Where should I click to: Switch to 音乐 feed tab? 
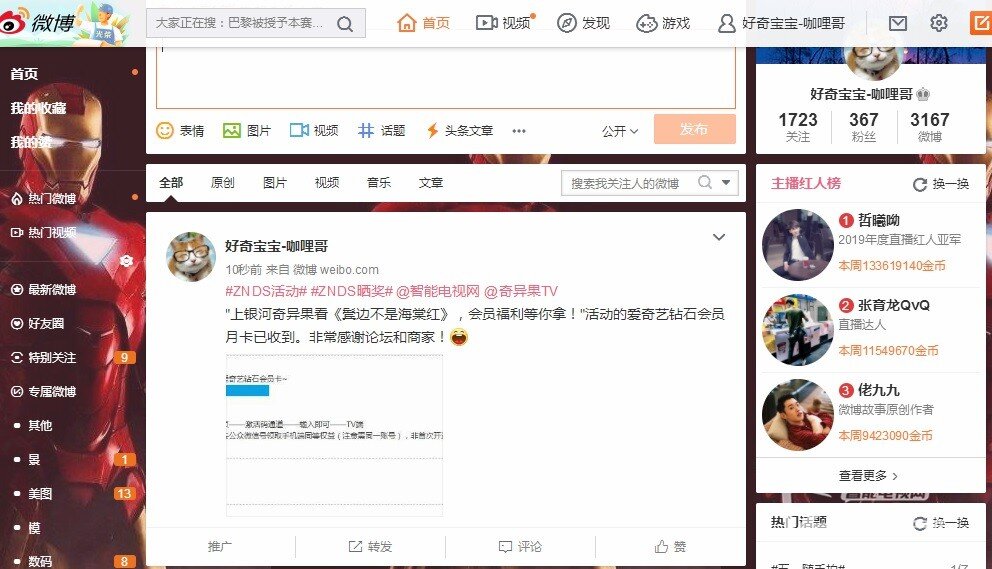point(378,182)
